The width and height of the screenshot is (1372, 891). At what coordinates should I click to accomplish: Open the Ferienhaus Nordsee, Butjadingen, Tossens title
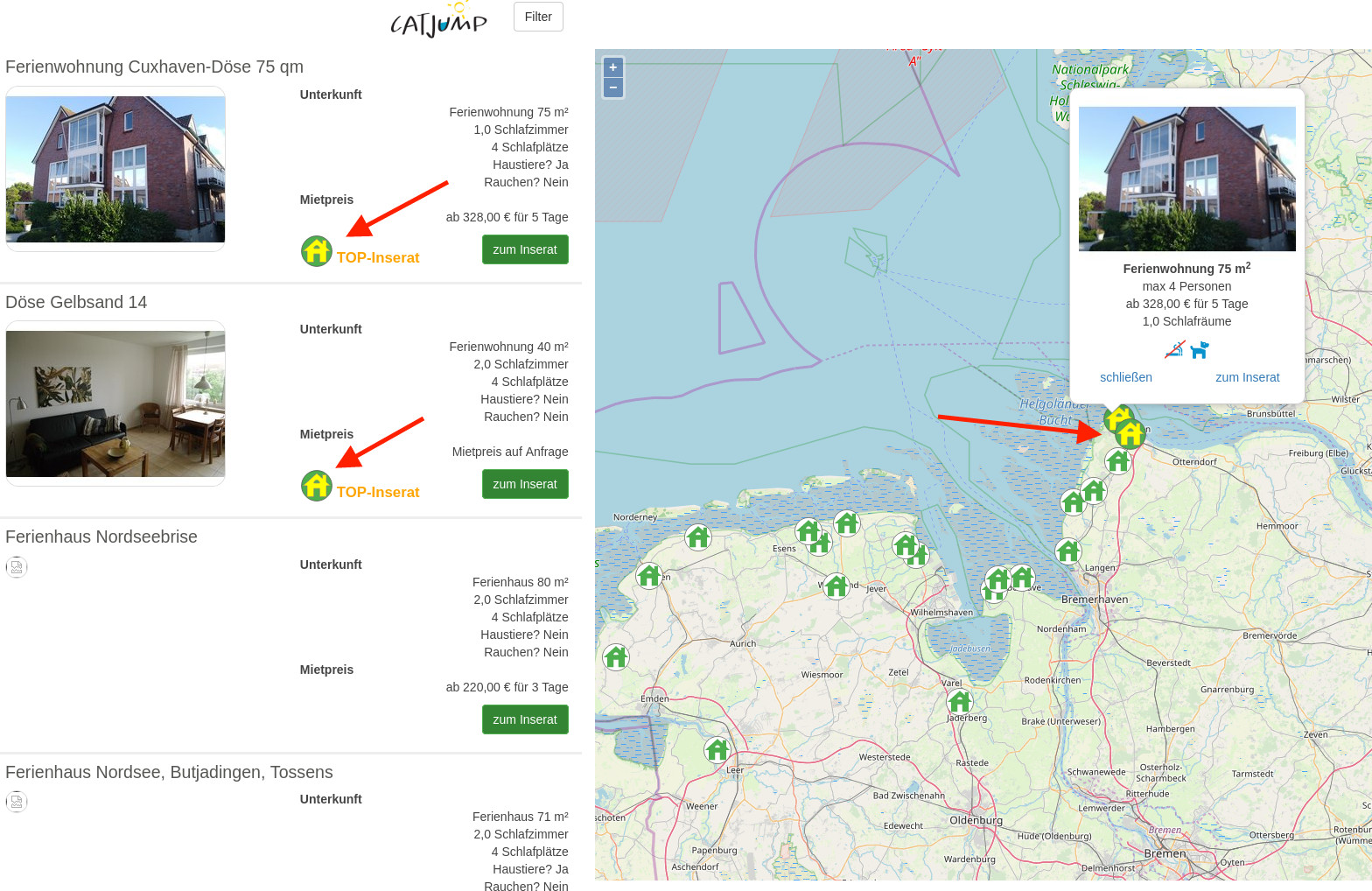(x=169, y=772)
